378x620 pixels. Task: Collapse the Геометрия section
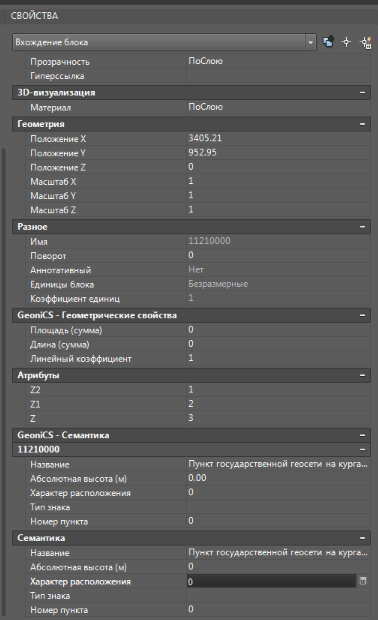pyautogui.click(x=362, y=124)
